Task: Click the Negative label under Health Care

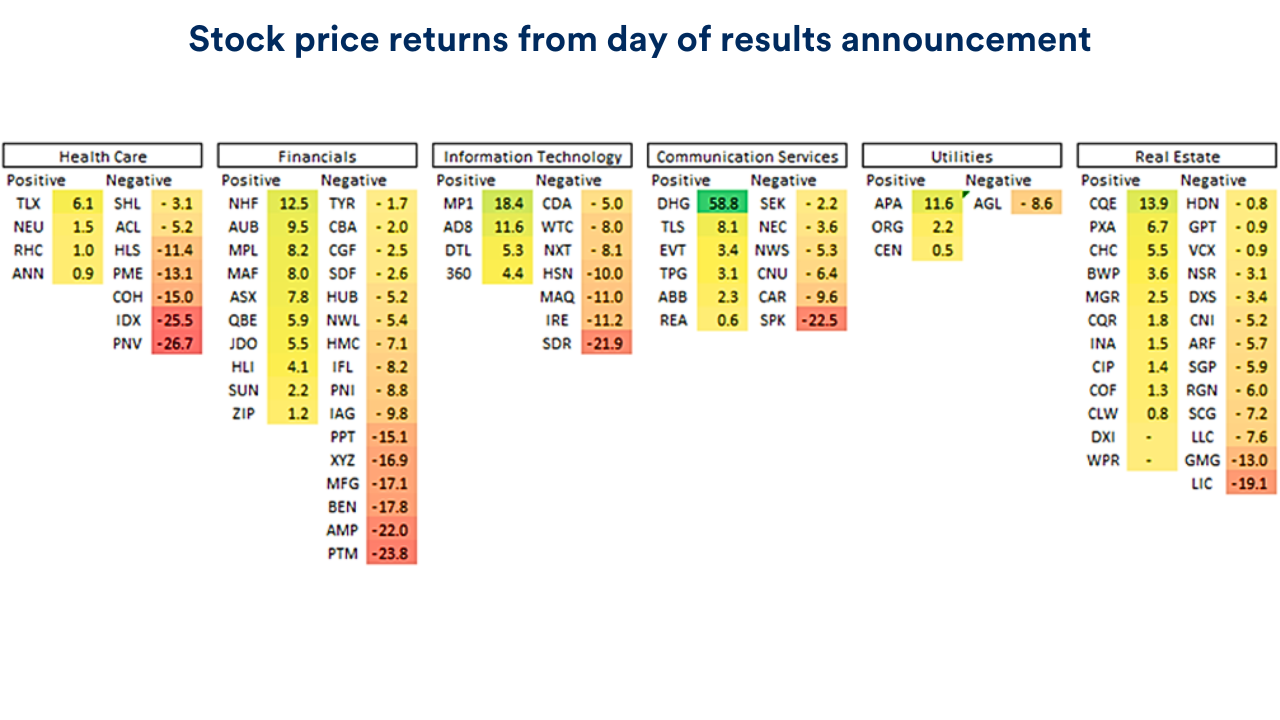Action: [139, 180]
